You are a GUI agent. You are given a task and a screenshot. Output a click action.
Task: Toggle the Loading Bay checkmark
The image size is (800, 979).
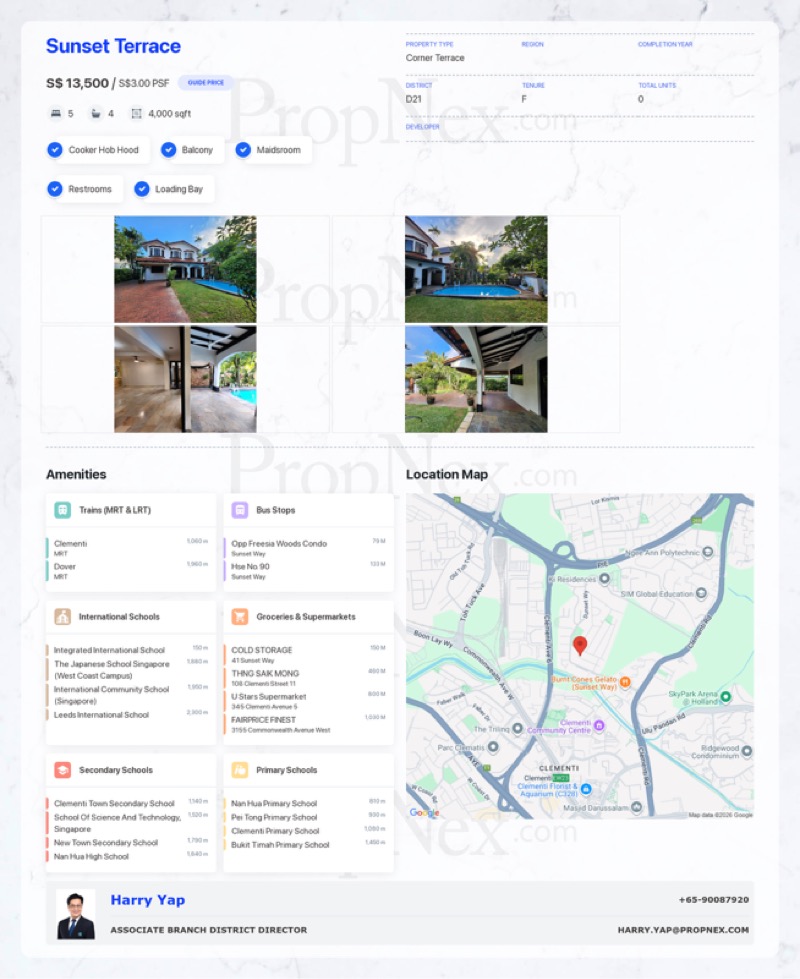tap(142, 189)
